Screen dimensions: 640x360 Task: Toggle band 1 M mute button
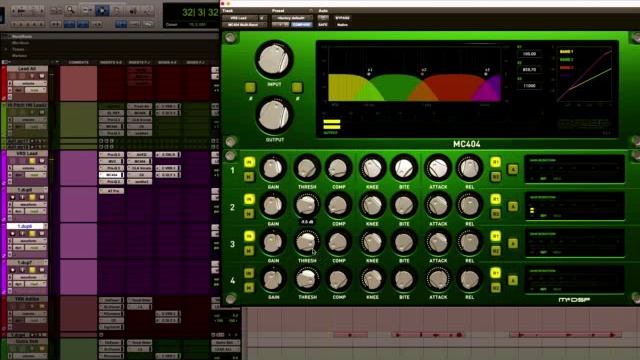coord(249,177)
